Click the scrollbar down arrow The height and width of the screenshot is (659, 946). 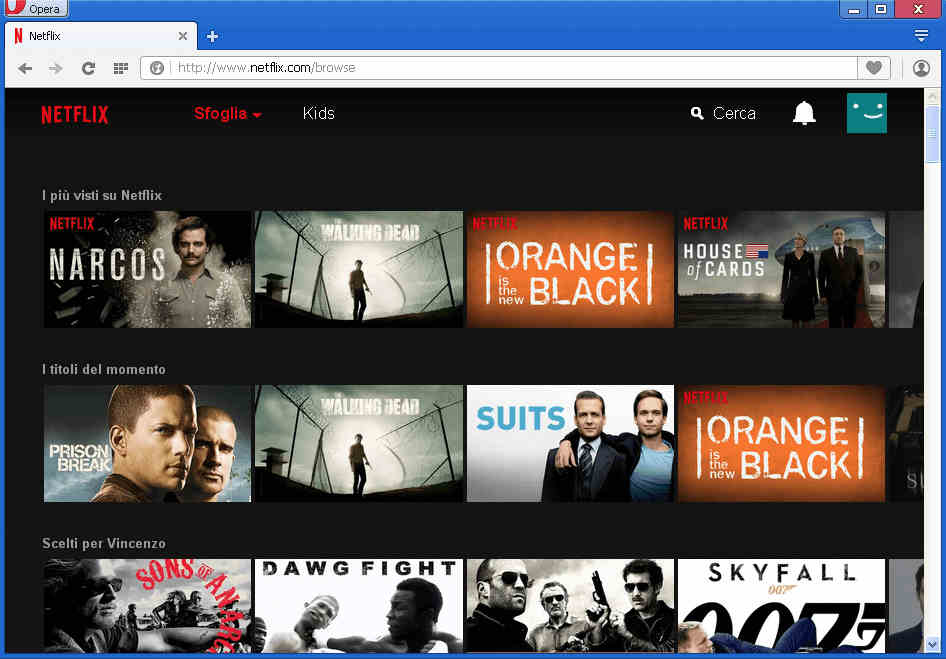(932, 645)
